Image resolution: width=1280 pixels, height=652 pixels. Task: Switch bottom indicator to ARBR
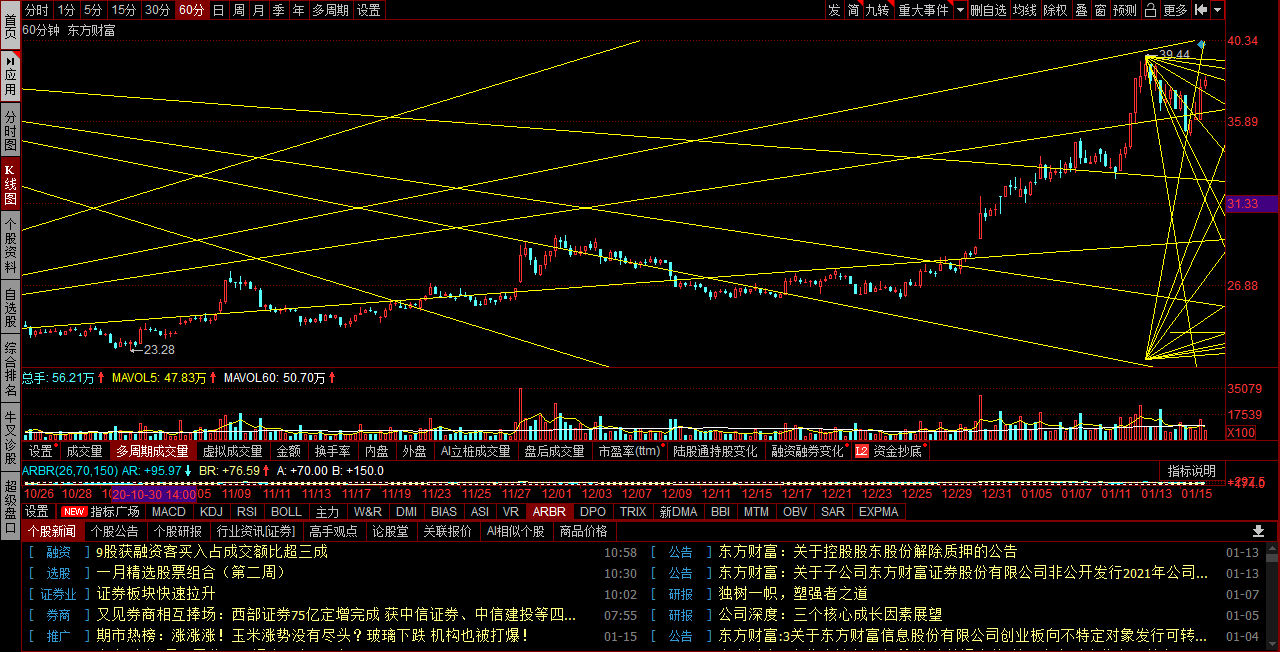[x=549, y=511]
